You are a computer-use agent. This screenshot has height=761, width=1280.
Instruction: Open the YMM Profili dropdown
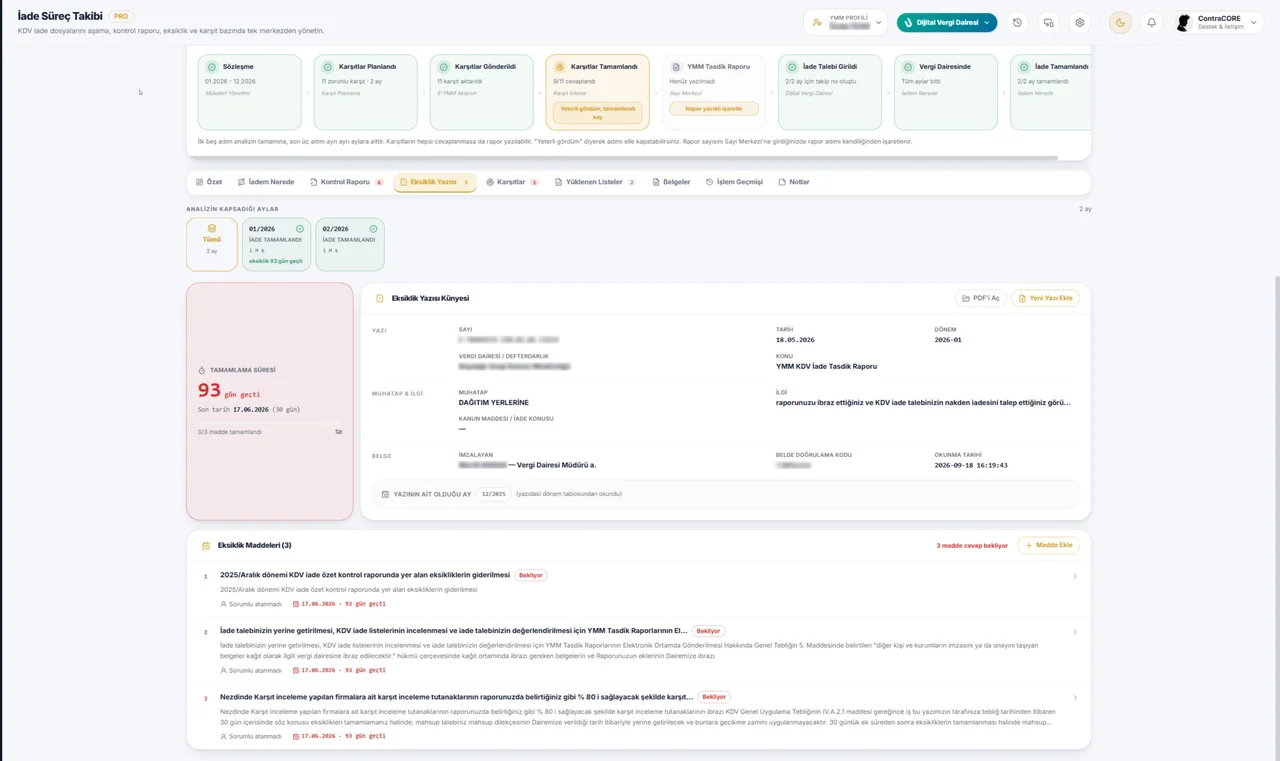pos(846,22)
